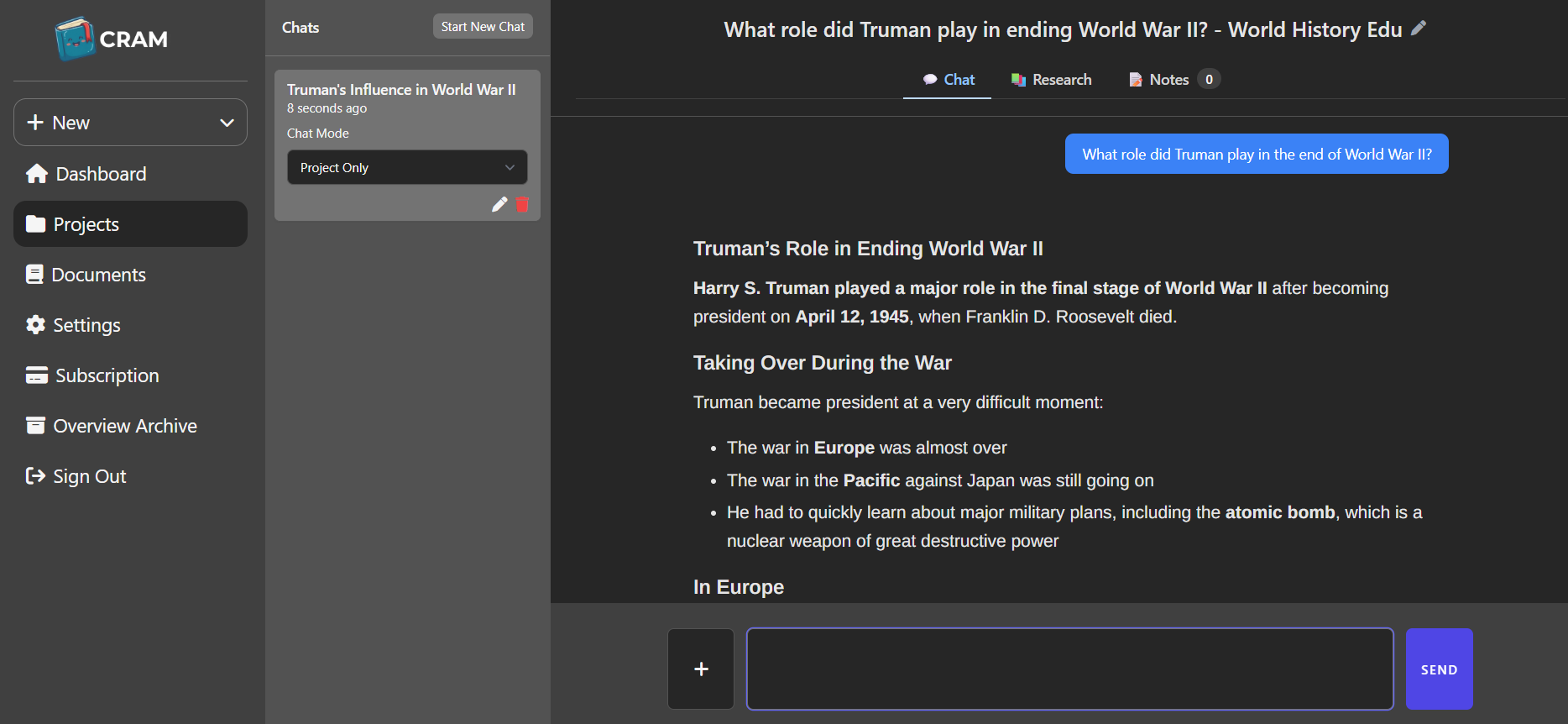Expand the New dropdown chevron
Image resolution: width=1568 pixels, height=724 pixels.
pos(227,123)
